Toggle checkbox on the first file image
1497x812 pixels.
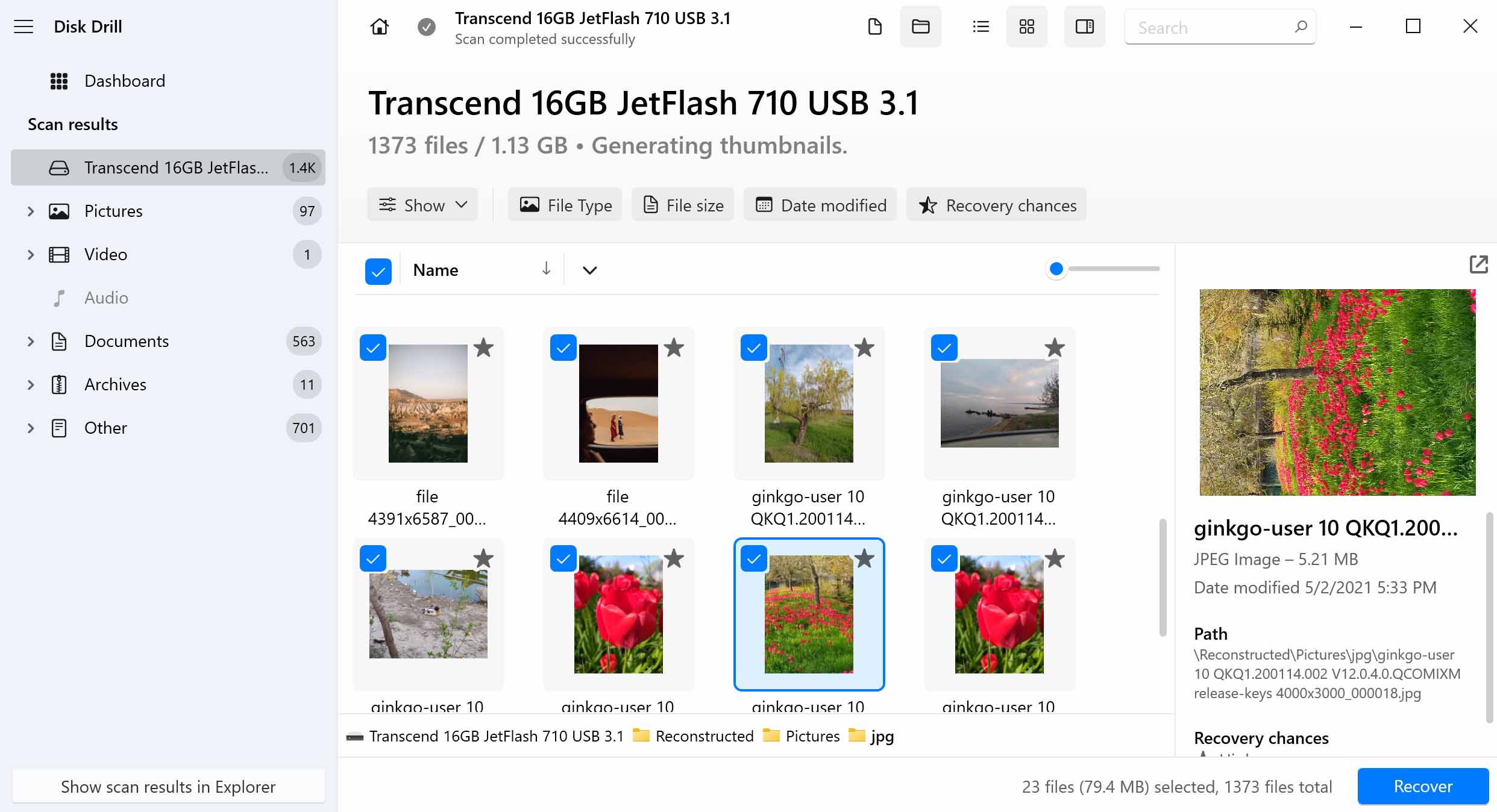pyautogui.click(x=373, y=348)
